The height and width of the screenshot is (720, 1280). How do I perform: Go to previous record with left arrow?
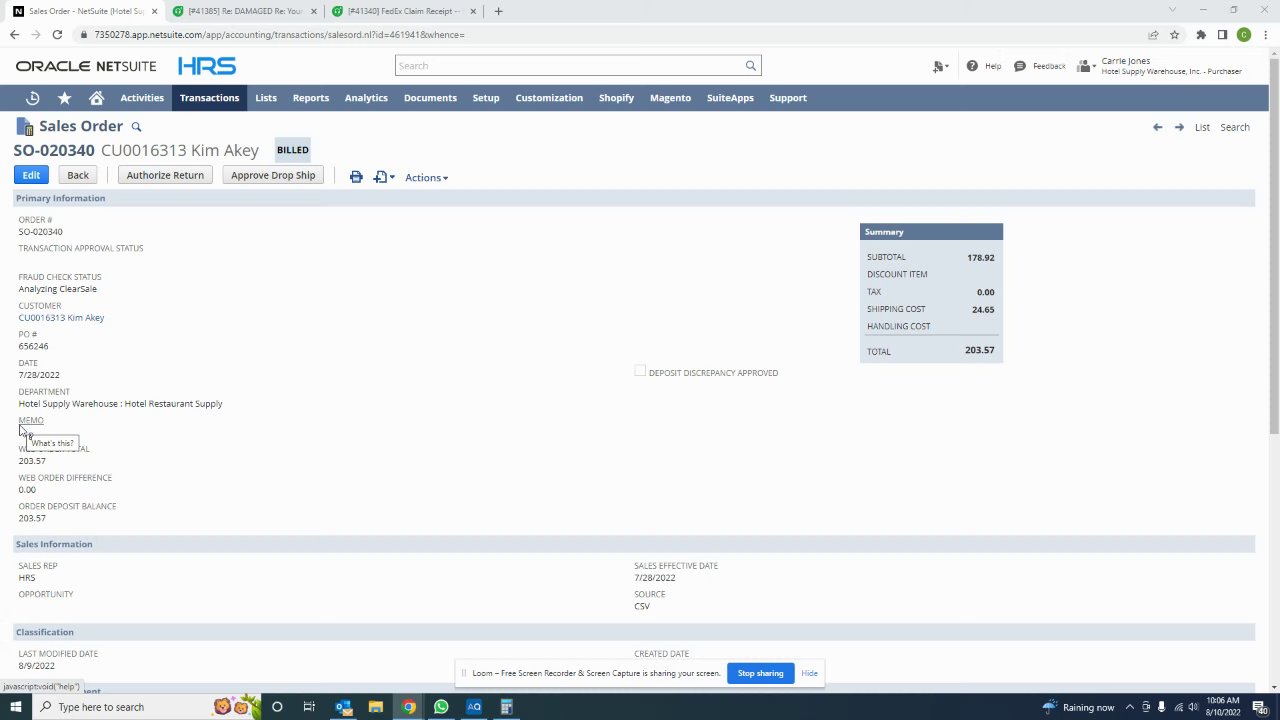pyautogui.click(x=1157, y=127)
